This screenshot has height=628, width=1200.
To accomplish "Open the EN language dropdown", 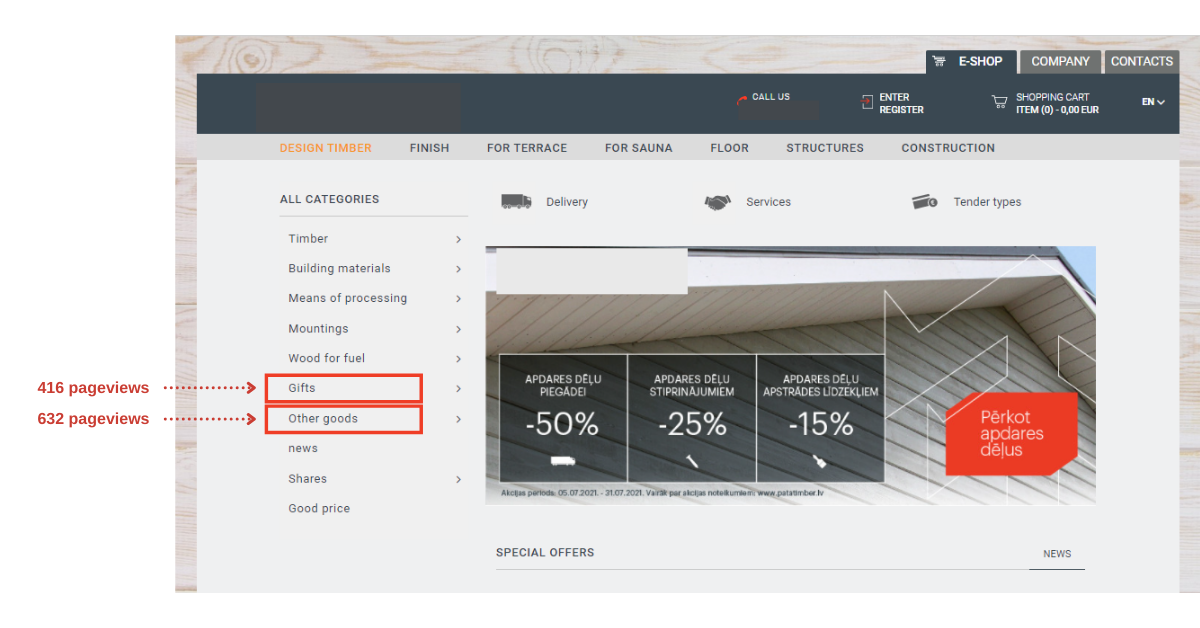I will point(1151,101).
